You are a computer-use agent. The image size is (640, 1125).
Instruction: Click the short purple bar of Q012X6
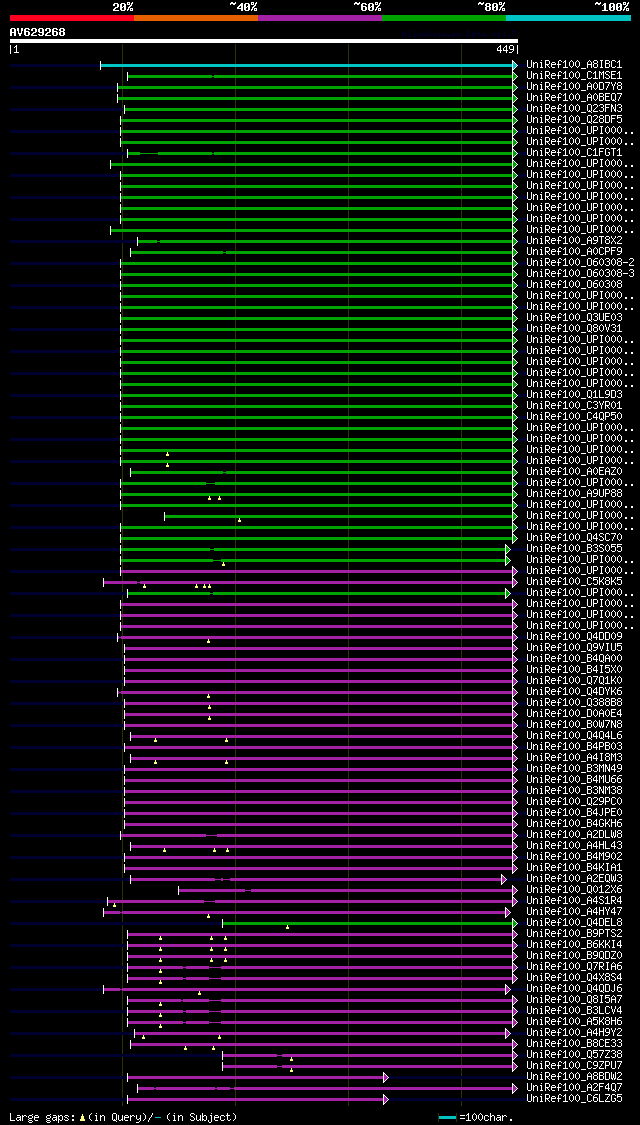(348, 890)
